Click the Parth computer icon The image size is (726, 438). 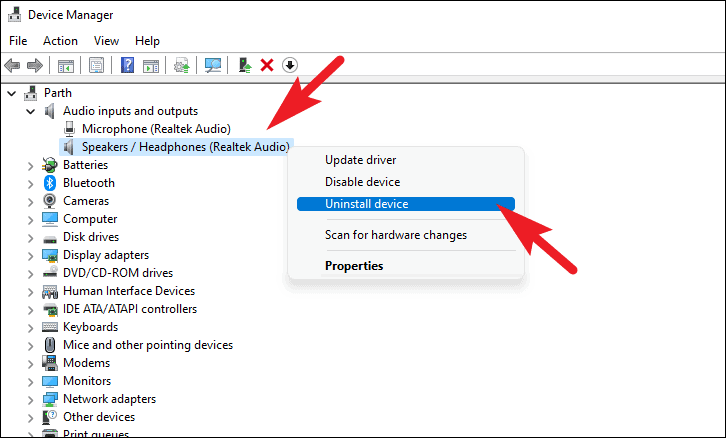(31, 93)
